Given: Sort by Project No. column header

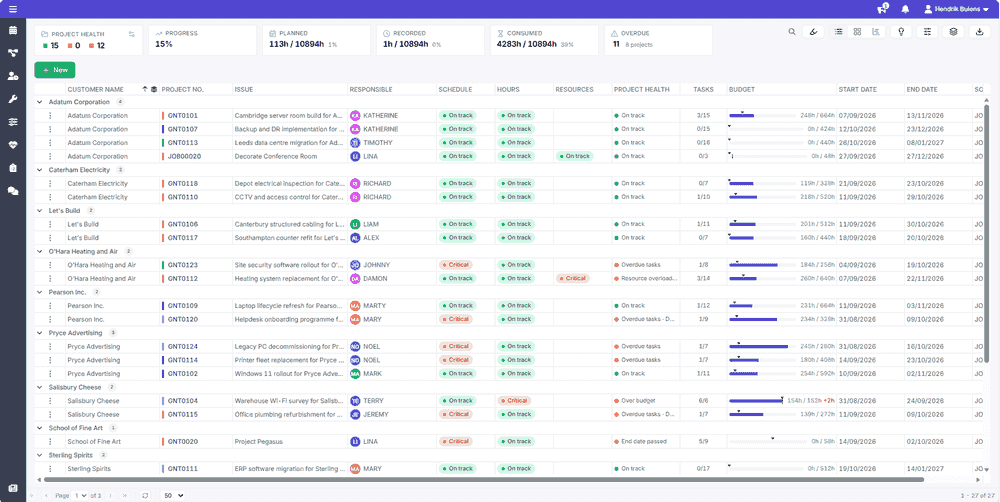Looking at the screenshot, I should coord(182,89).
